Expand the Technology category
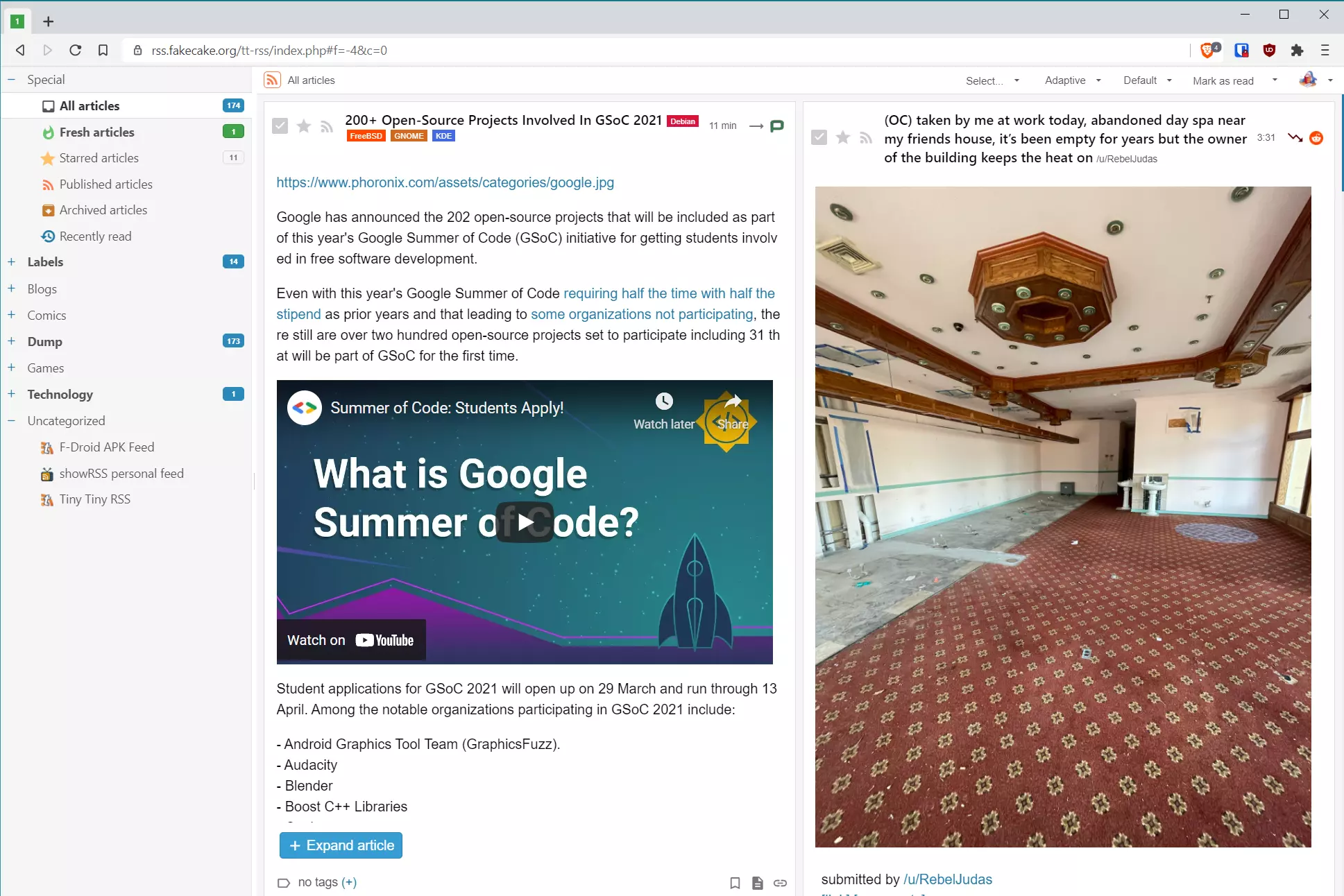Image resolution: width=1344 pixels, height=896 pixels. click(11, 394)
